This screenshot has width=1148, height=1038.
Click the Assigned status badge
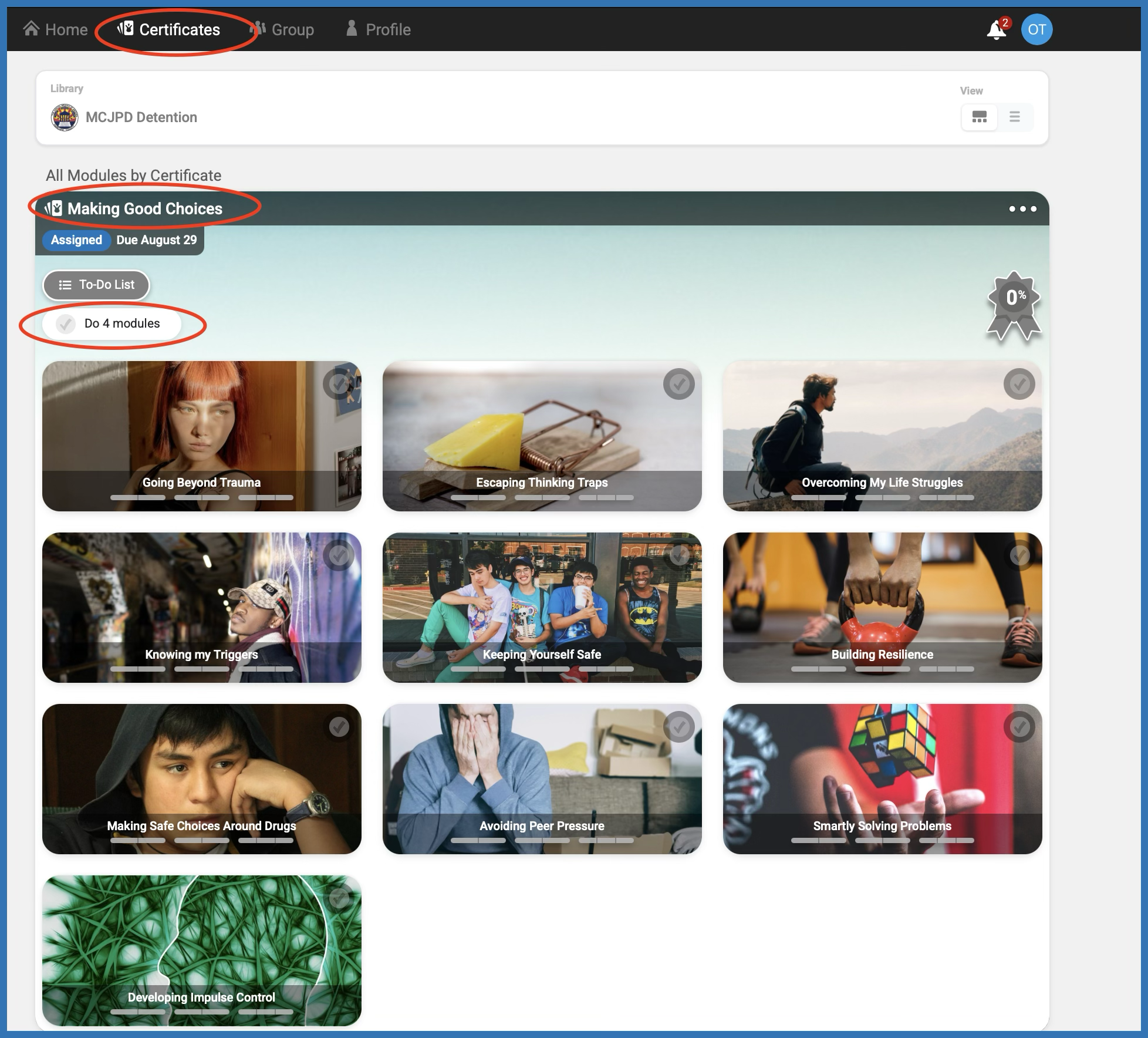76,240
